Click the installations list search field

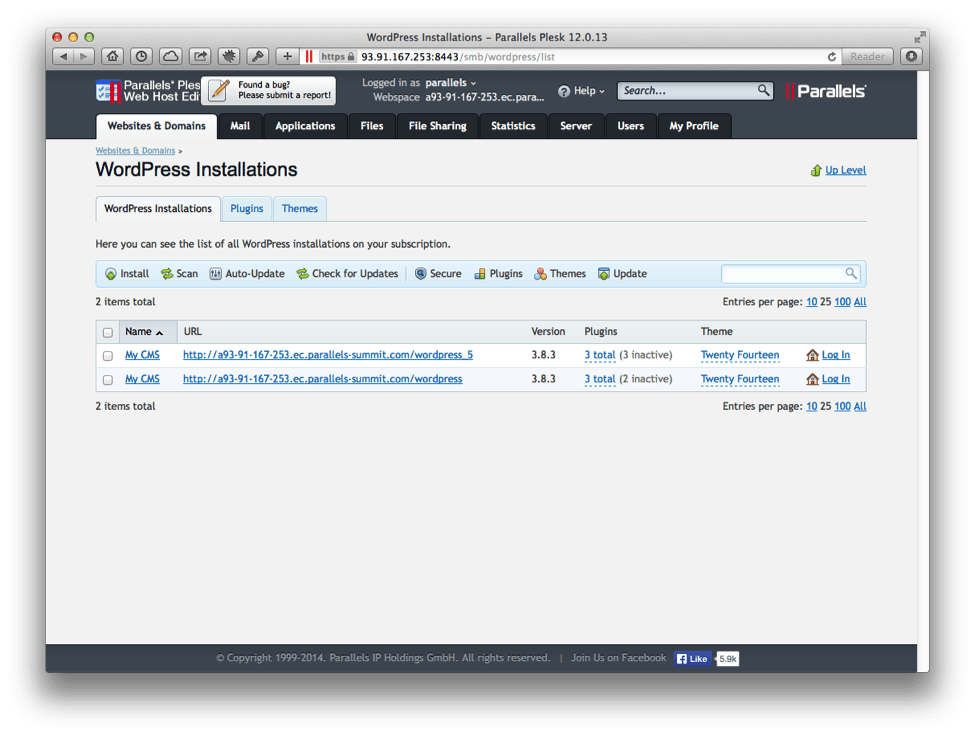(x=783, y=273)
